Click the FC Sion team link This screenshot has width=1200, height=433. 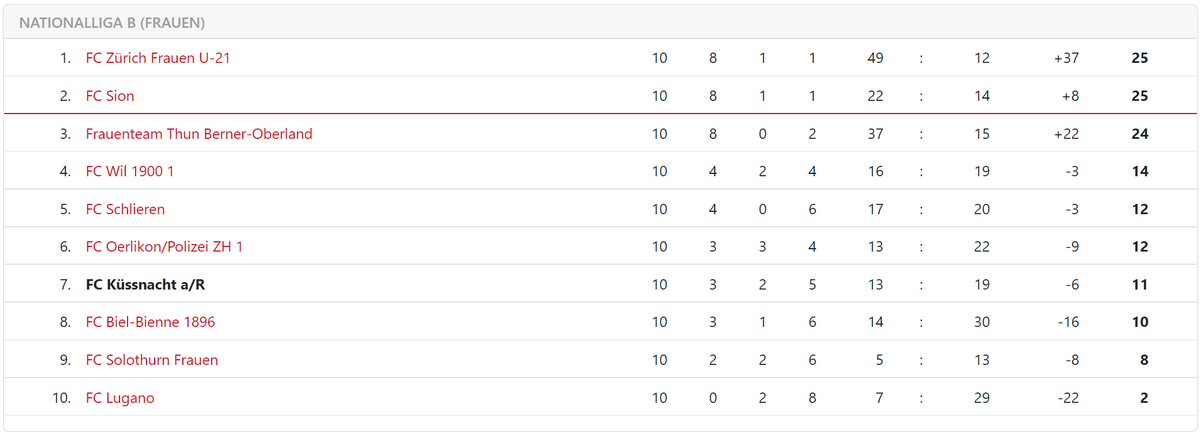tap(110, 96)
